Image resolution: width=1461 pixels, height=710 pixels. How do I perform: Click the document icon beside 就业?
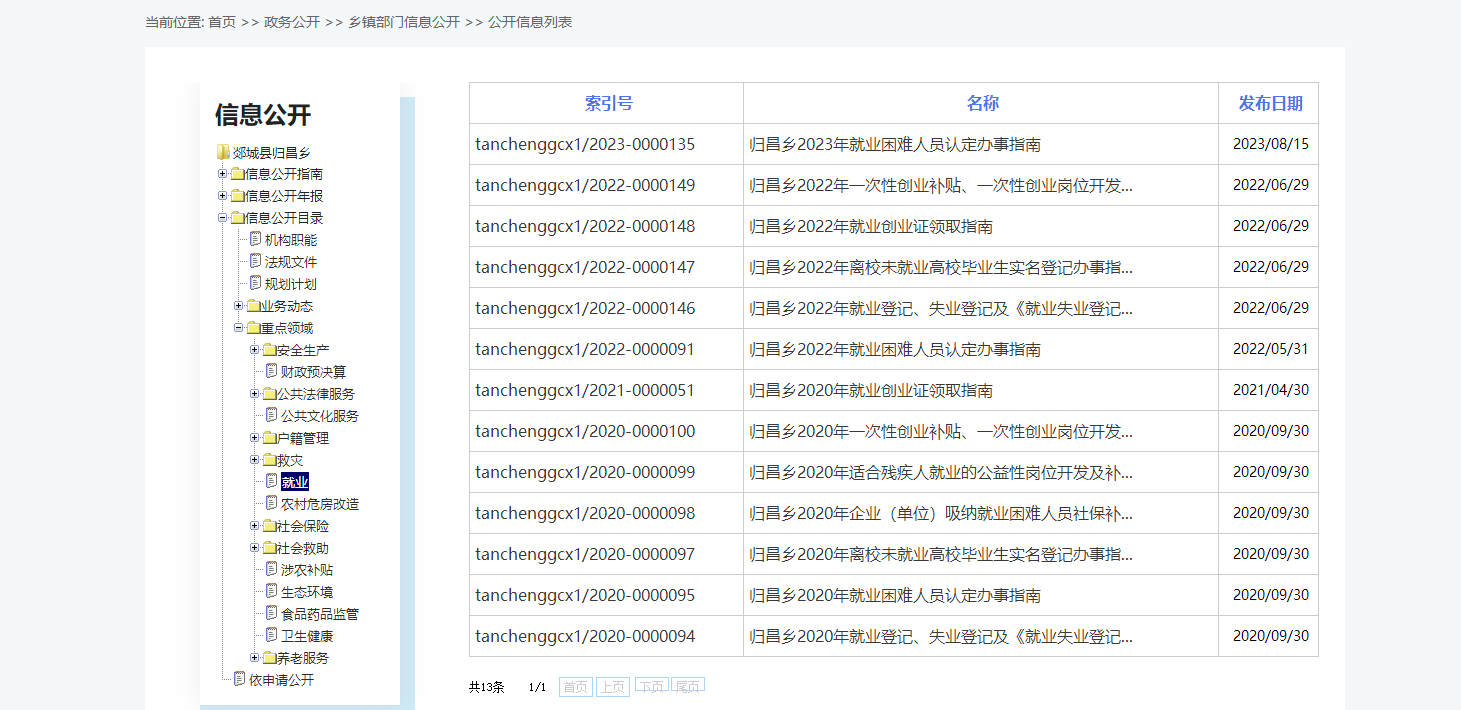pyautogui.click(x=271, y=481)
